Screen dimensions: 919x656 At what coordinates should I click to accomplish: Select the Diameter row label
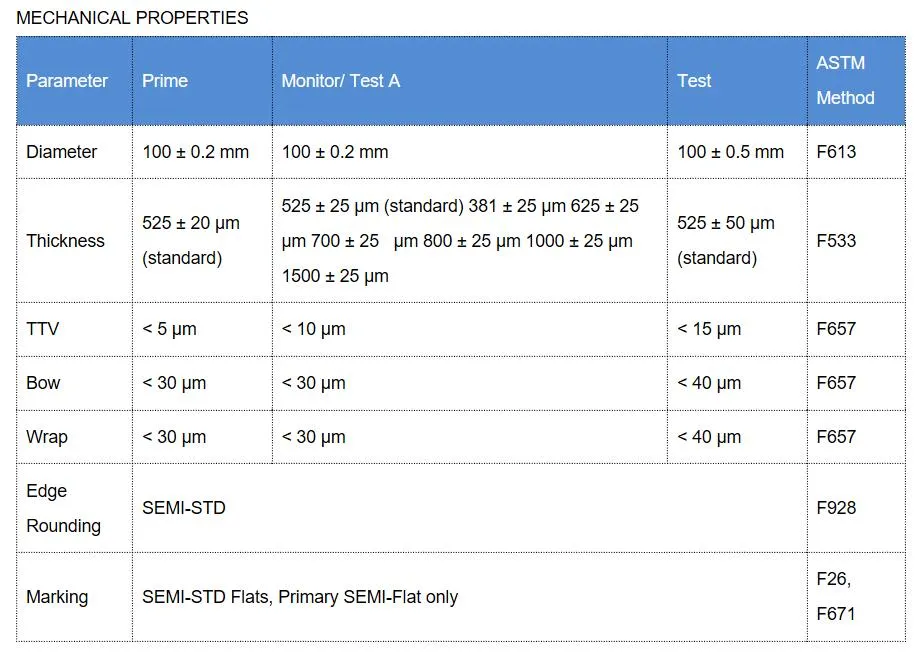click(62, 152)
